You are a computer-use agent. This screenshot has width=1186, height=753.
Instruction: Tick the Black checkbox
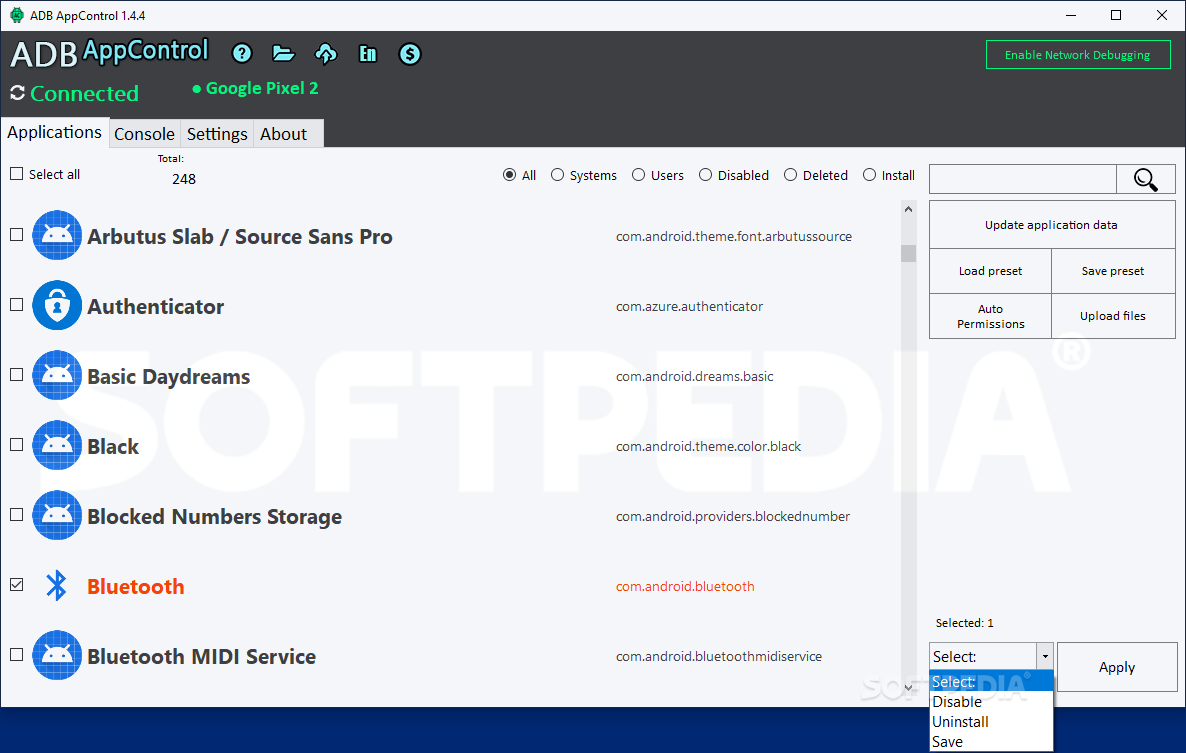tap(17, 445)
